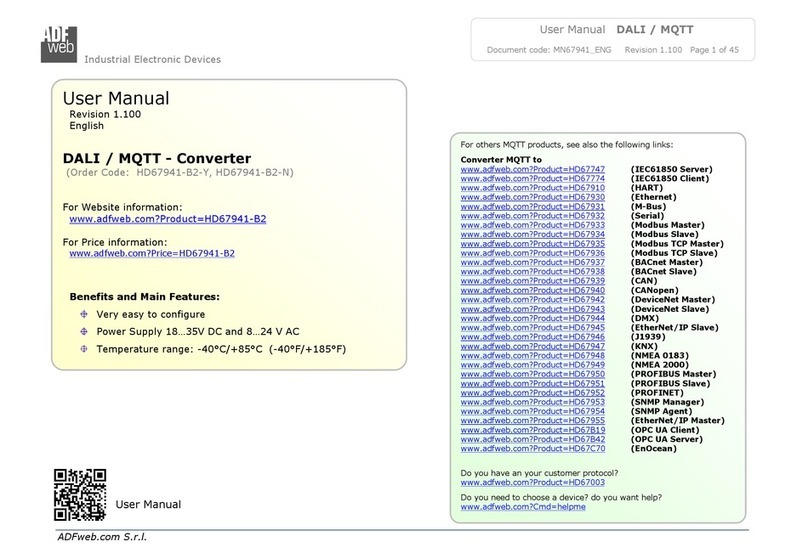Click the Cmd=helpme help link

523,507
